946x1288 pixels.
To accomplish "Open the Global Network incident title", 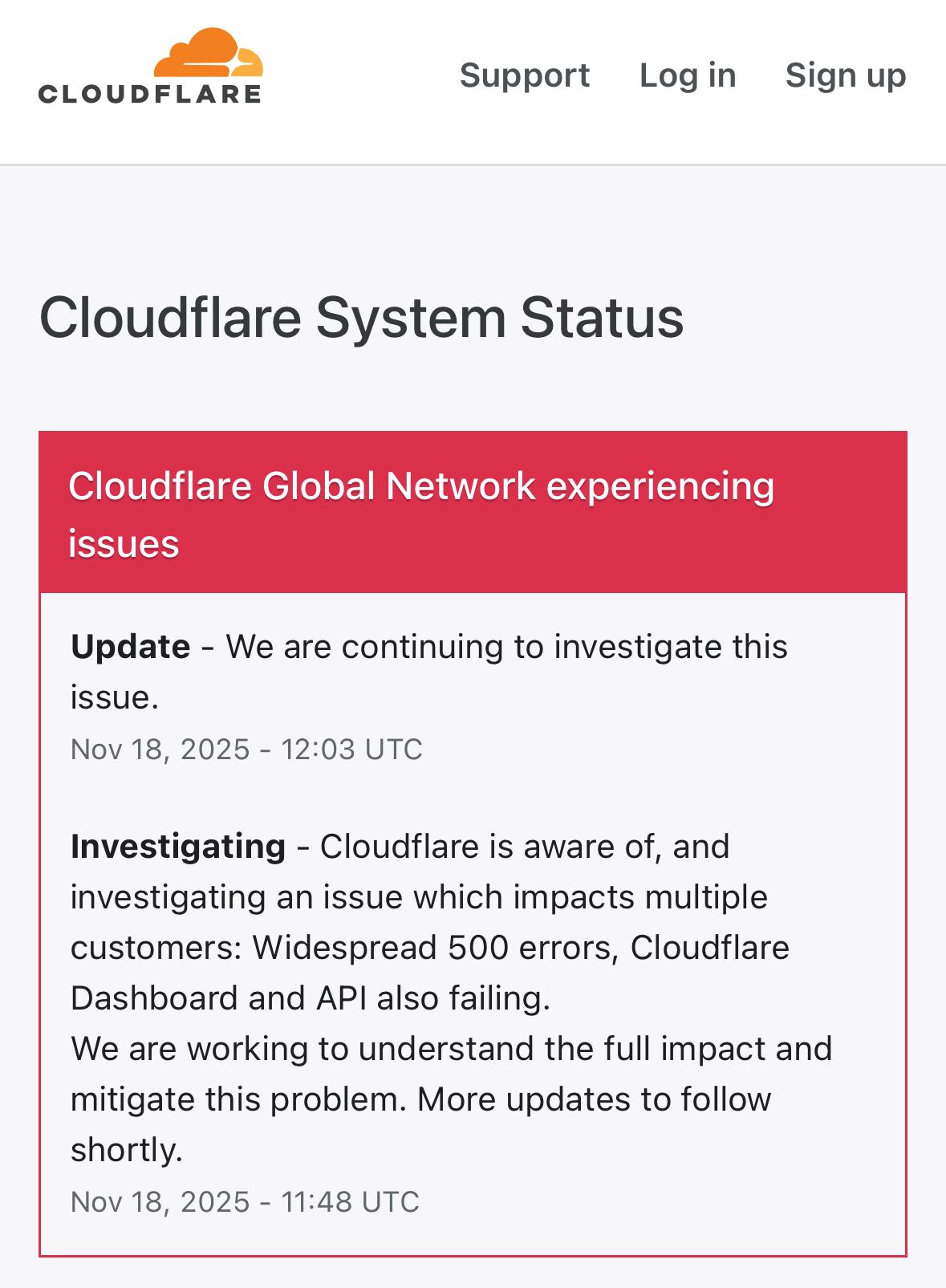I will (x=421, y=486).
